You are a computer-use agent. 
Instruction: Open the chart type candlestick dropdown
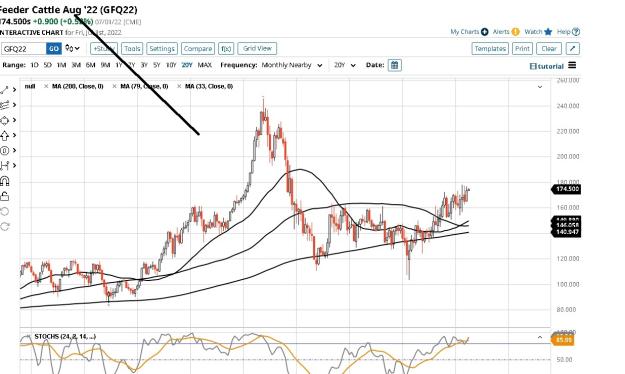point(73,49)
